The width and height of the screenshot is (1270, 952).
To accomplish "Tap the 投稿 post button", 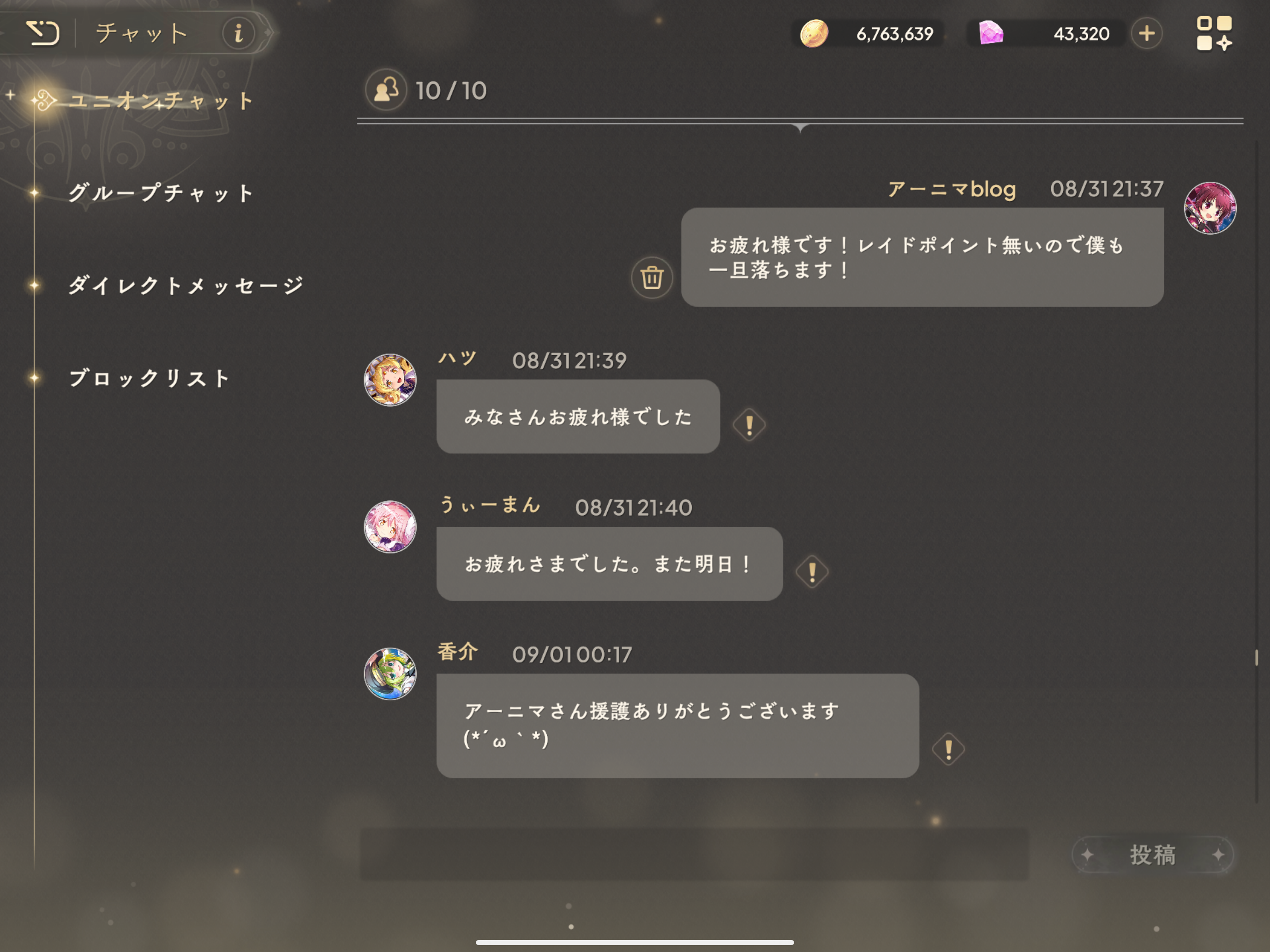I will point(1152,854).
